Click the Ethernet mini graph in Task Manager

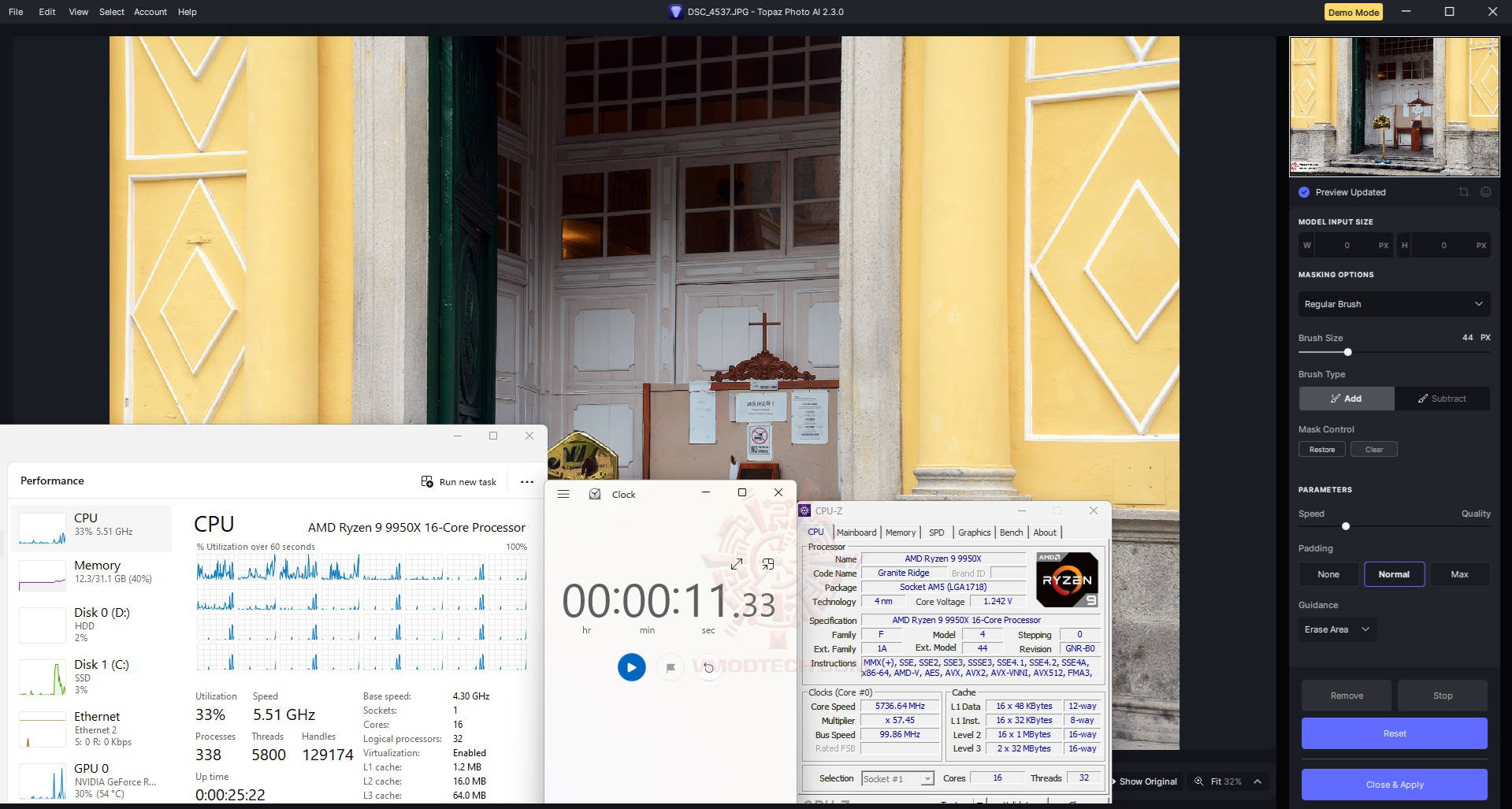pyautogui.click(x=43, y=729)
